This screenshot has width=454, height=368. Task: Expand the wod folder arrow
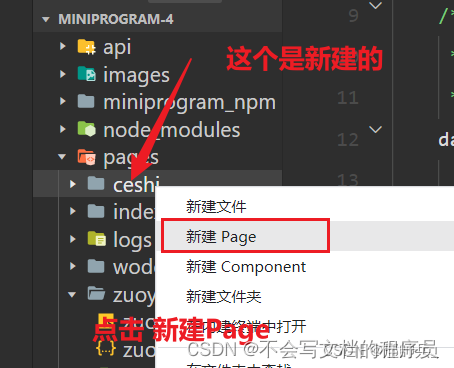(x=73, y=266)
